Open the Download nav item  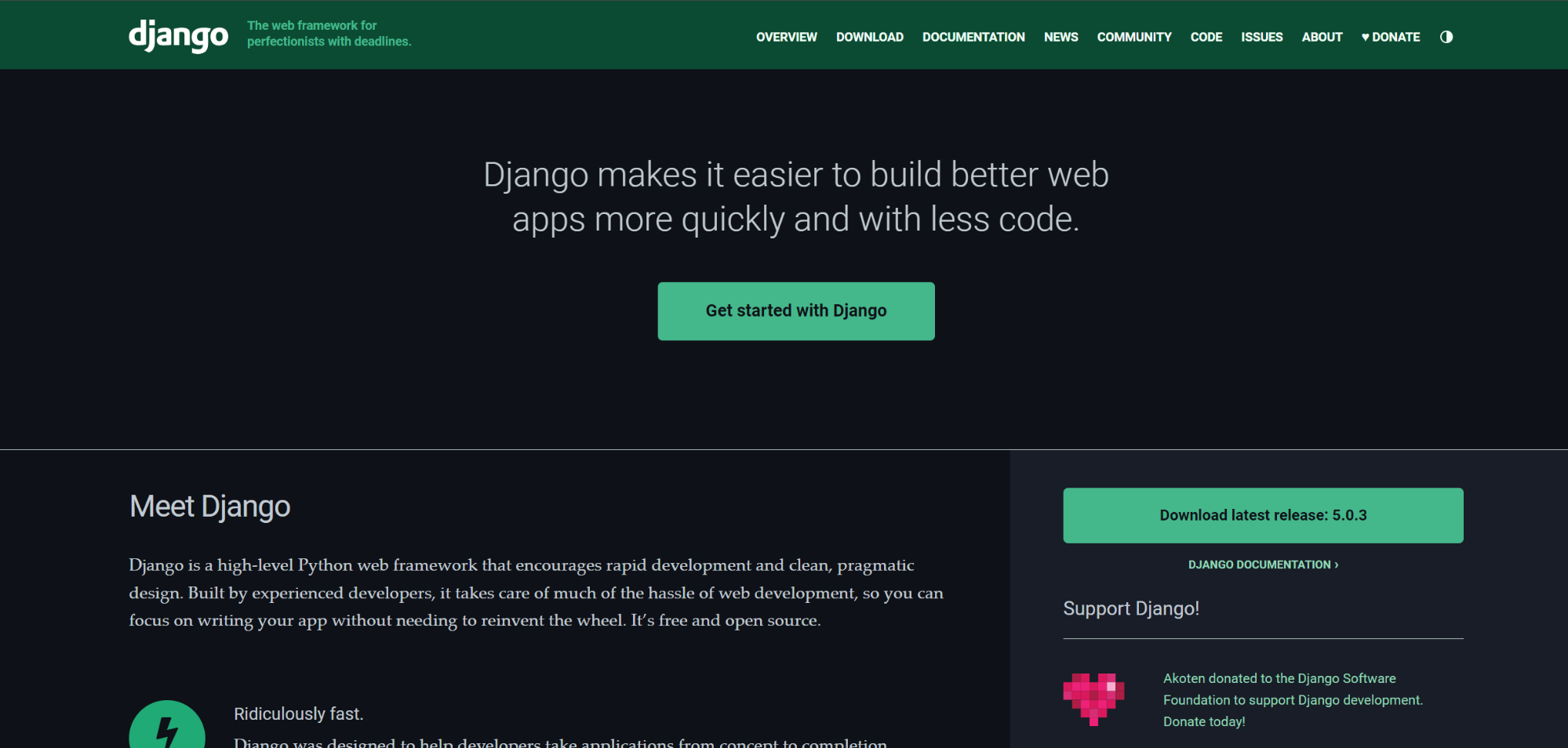(x=869, y=37)
